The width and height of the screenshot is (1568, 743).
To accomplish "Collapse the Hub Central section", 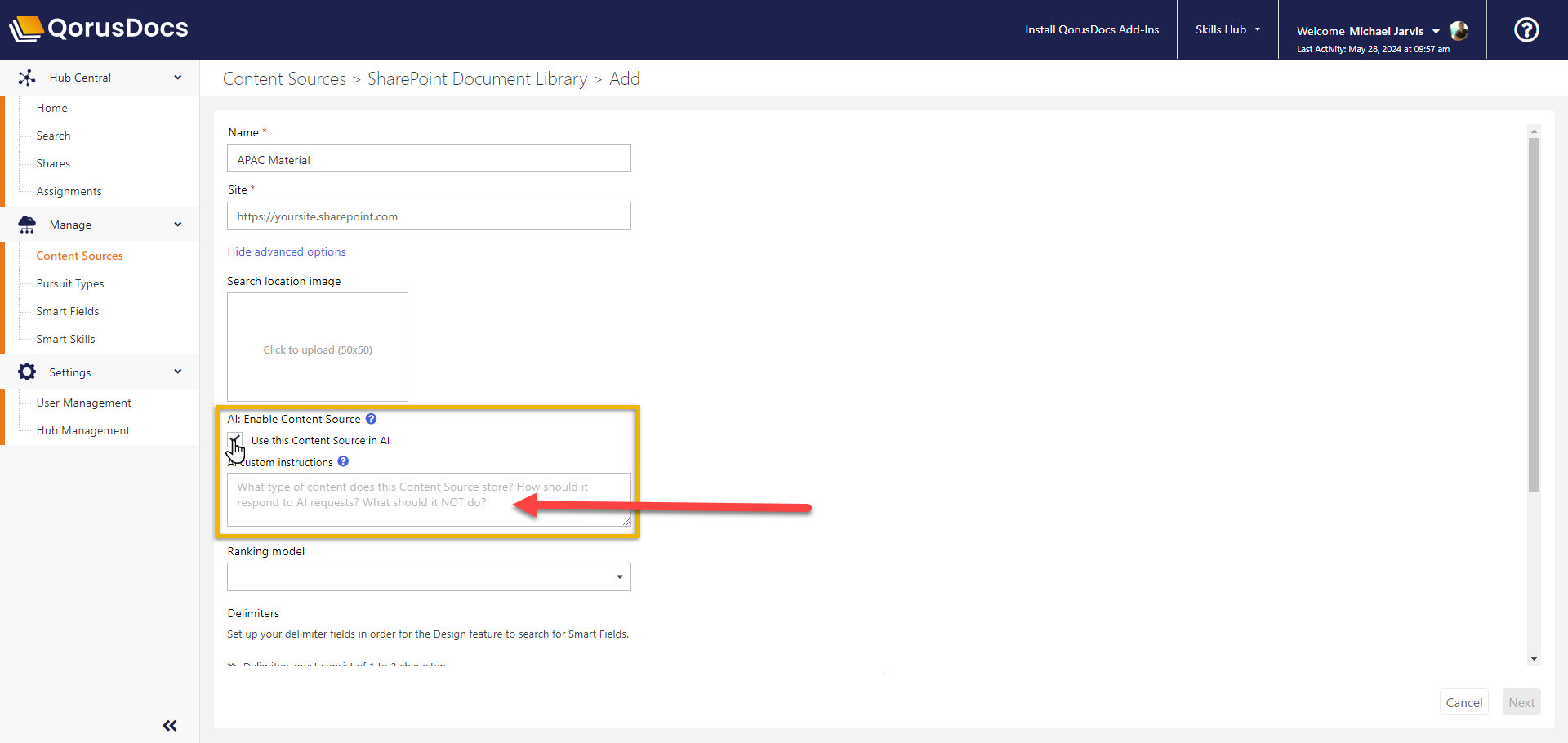I will pyautogui.click(x=178, y=78).
